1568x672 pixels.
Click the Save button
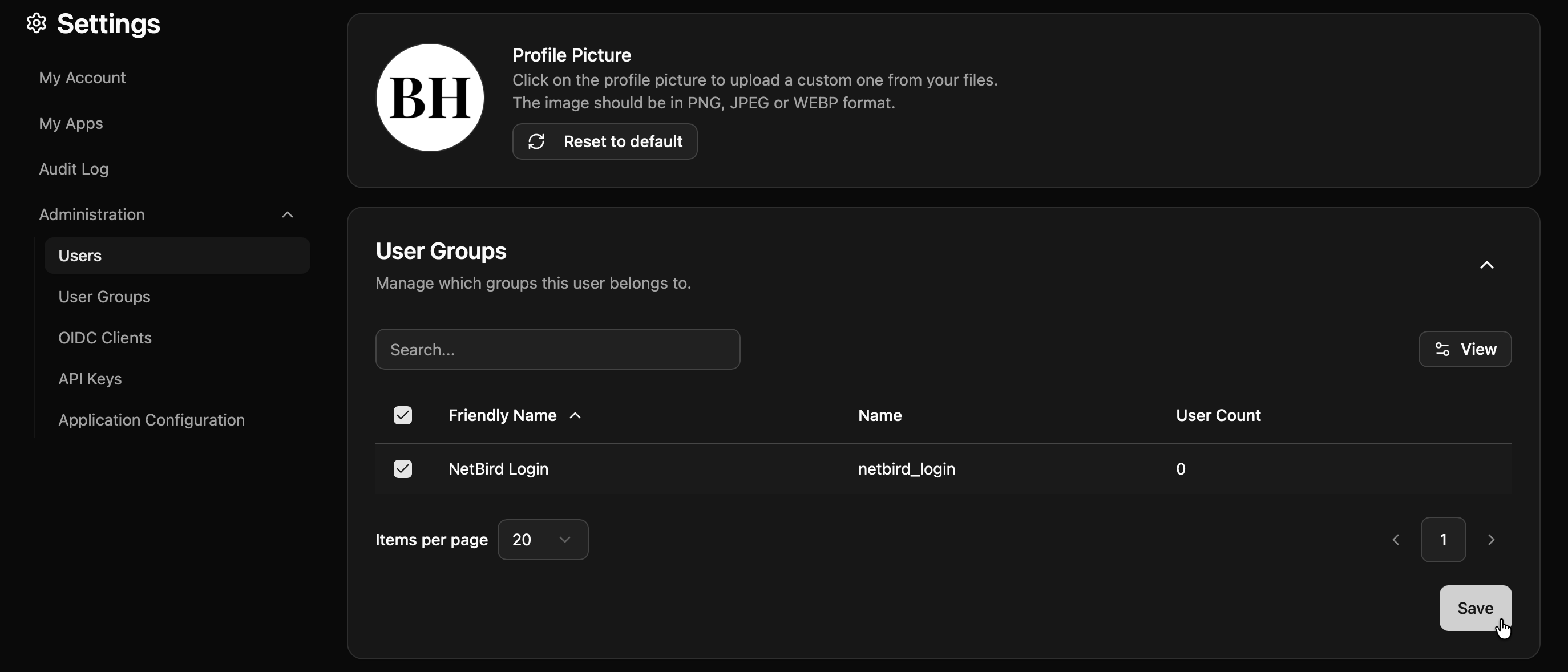1476,608
